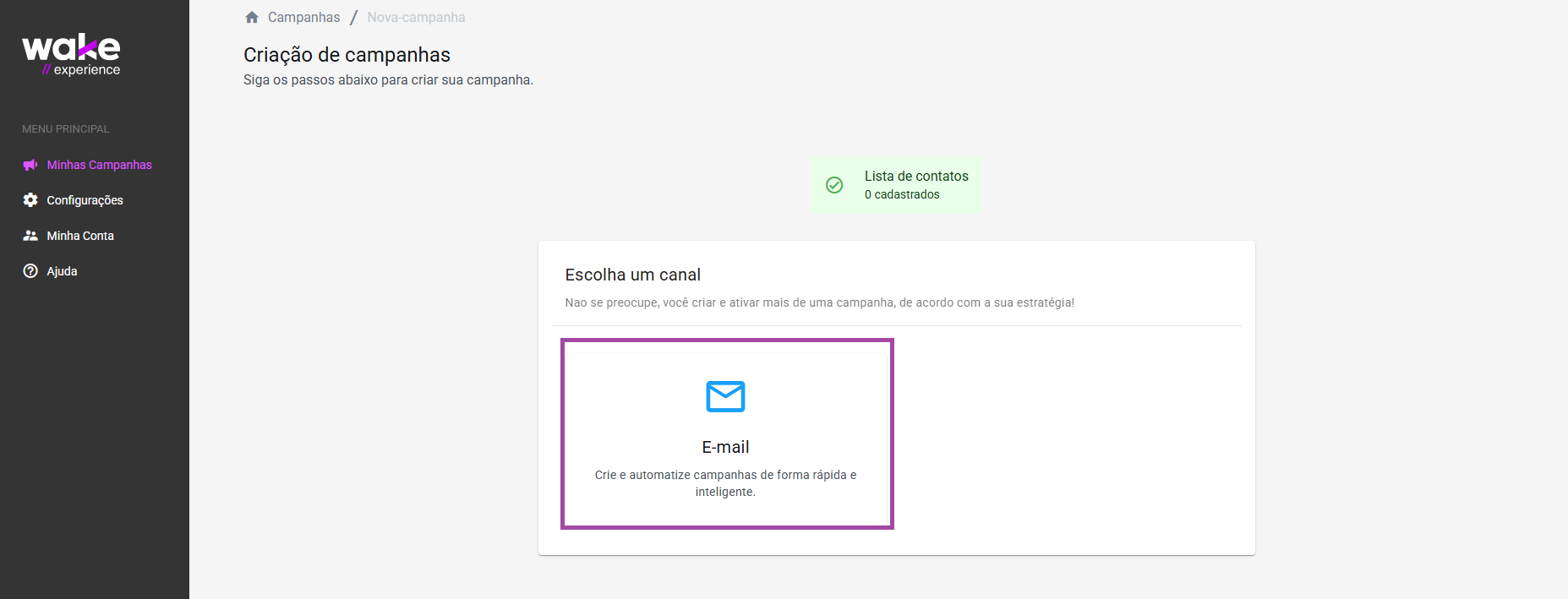Click the gear icon for Configurações
This screenshot has width=1568, height=599.
[30, 200]
